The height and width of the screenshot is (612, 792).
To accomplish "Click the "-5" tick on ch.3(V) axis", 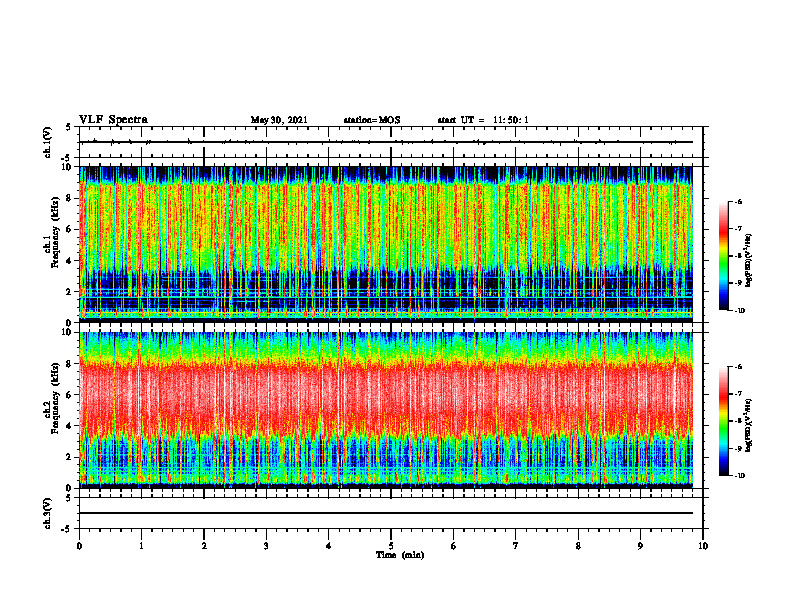I will tap(68, 529).
